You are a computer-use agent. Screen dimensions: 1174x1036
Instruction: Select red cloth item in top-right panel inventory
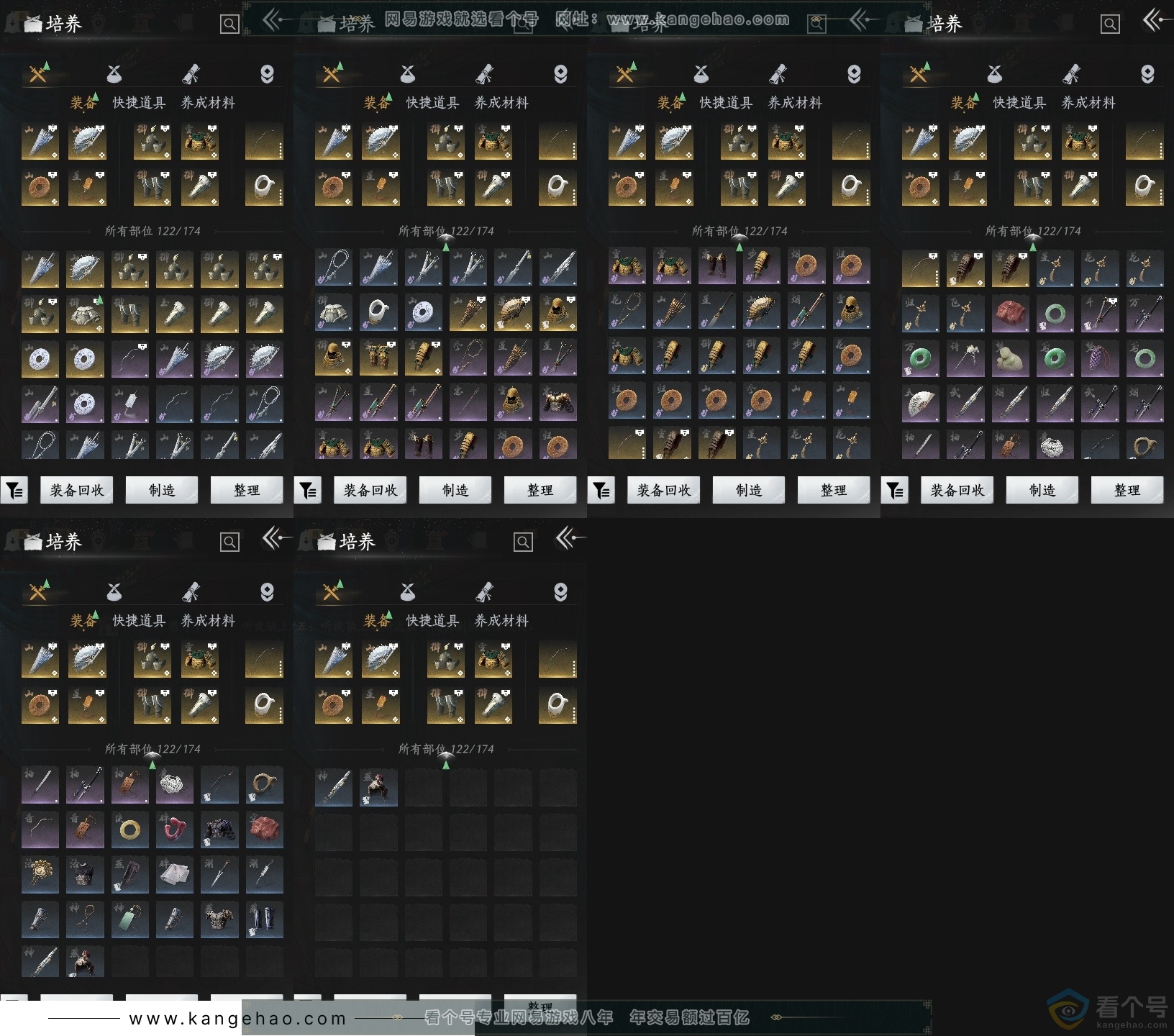1010,312
